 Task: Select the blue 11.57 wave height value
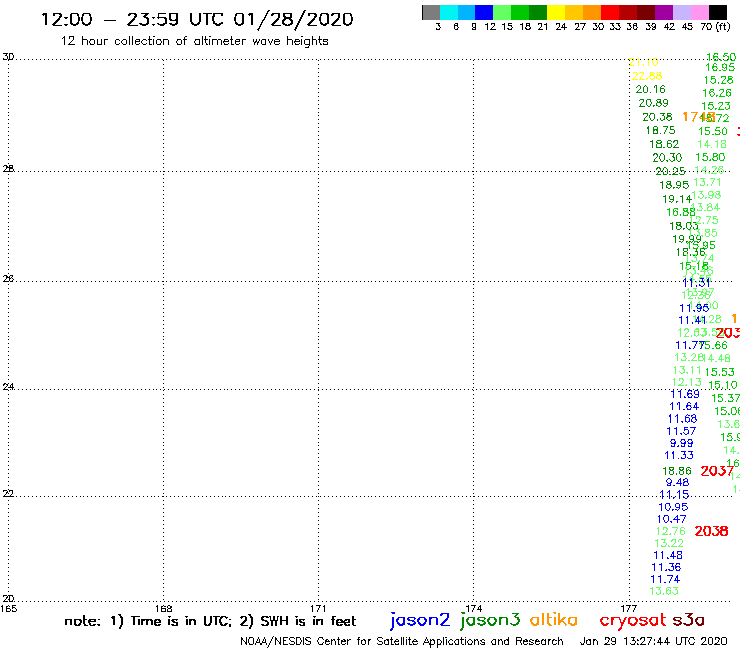point(681,431)
